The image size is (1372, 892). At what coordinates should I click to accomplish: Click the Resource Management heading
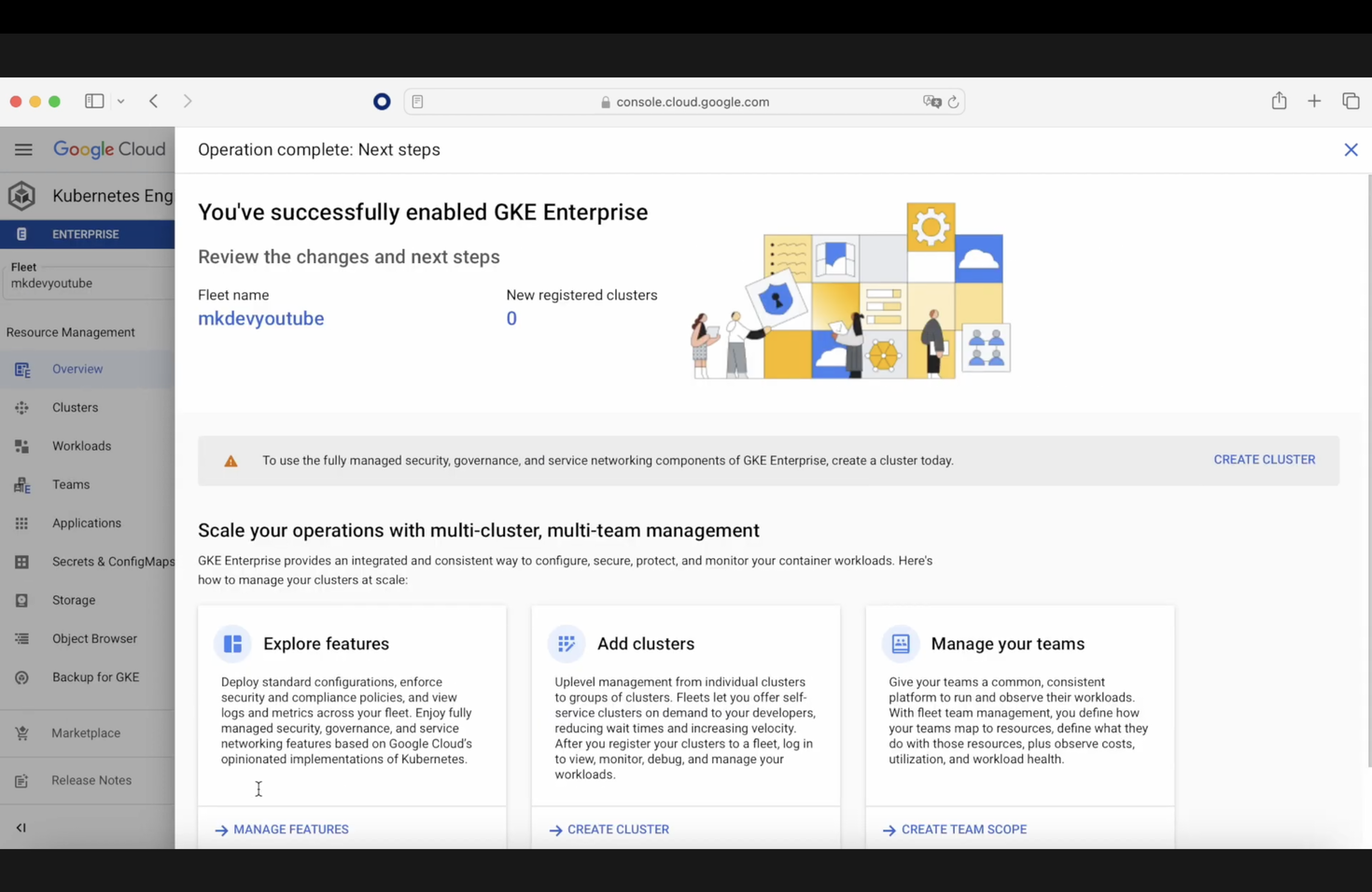(x=70, y=332)
